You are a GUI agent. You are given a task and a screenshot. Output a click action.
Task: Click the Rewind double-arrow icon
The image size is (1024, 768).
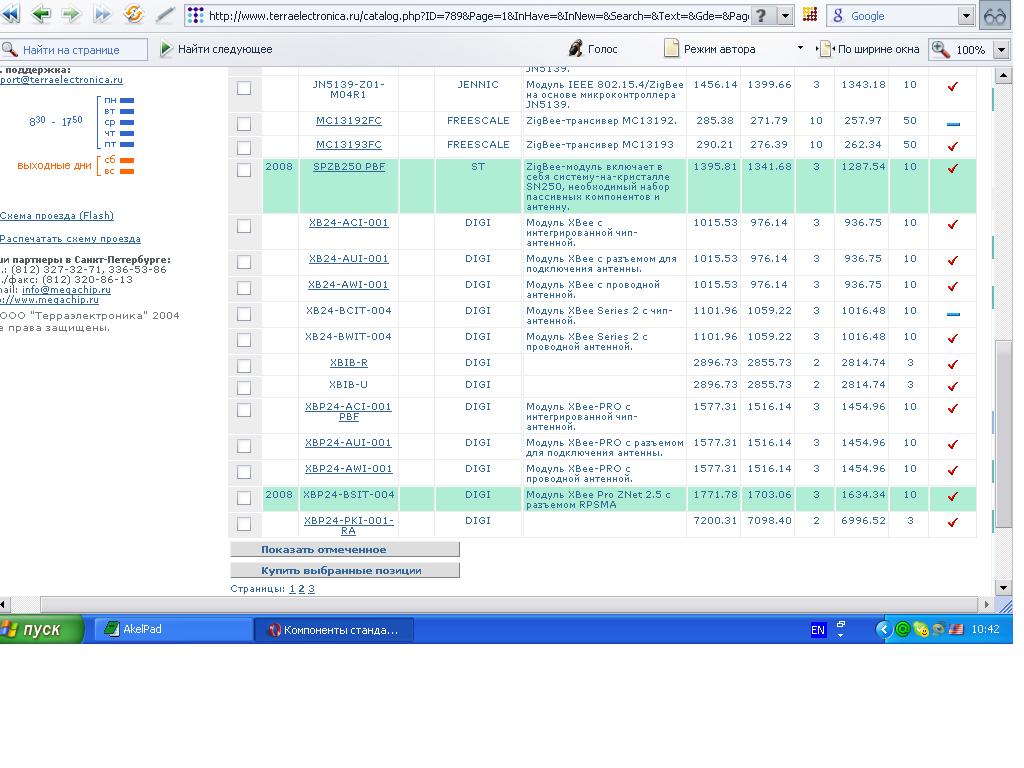click(10, 15)
